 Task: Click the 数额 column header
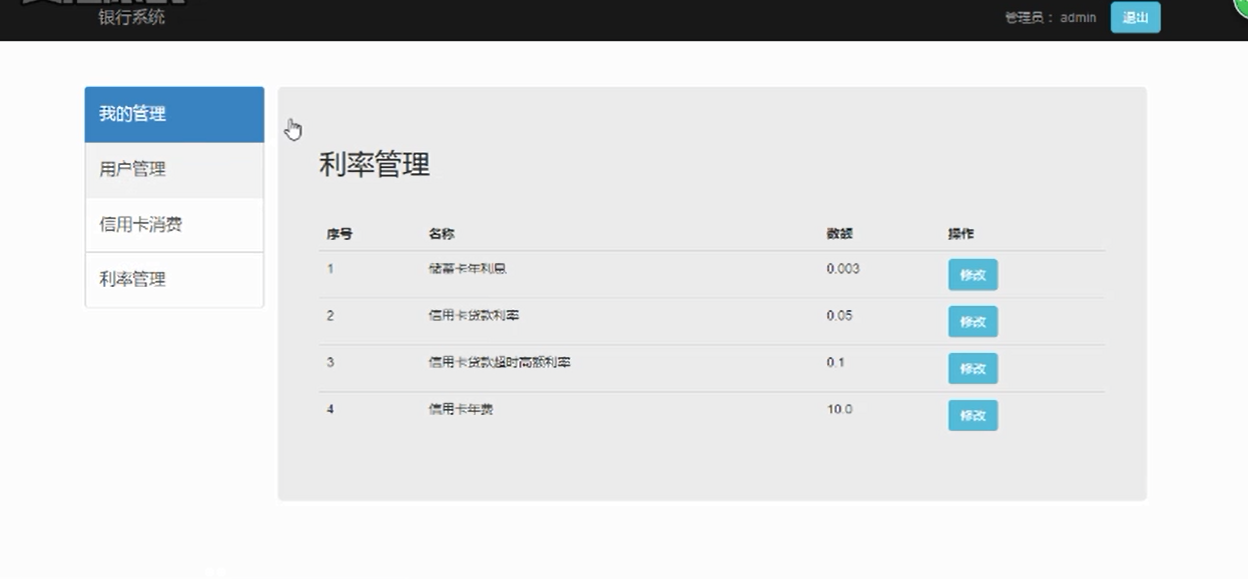(x=839, y=234)
